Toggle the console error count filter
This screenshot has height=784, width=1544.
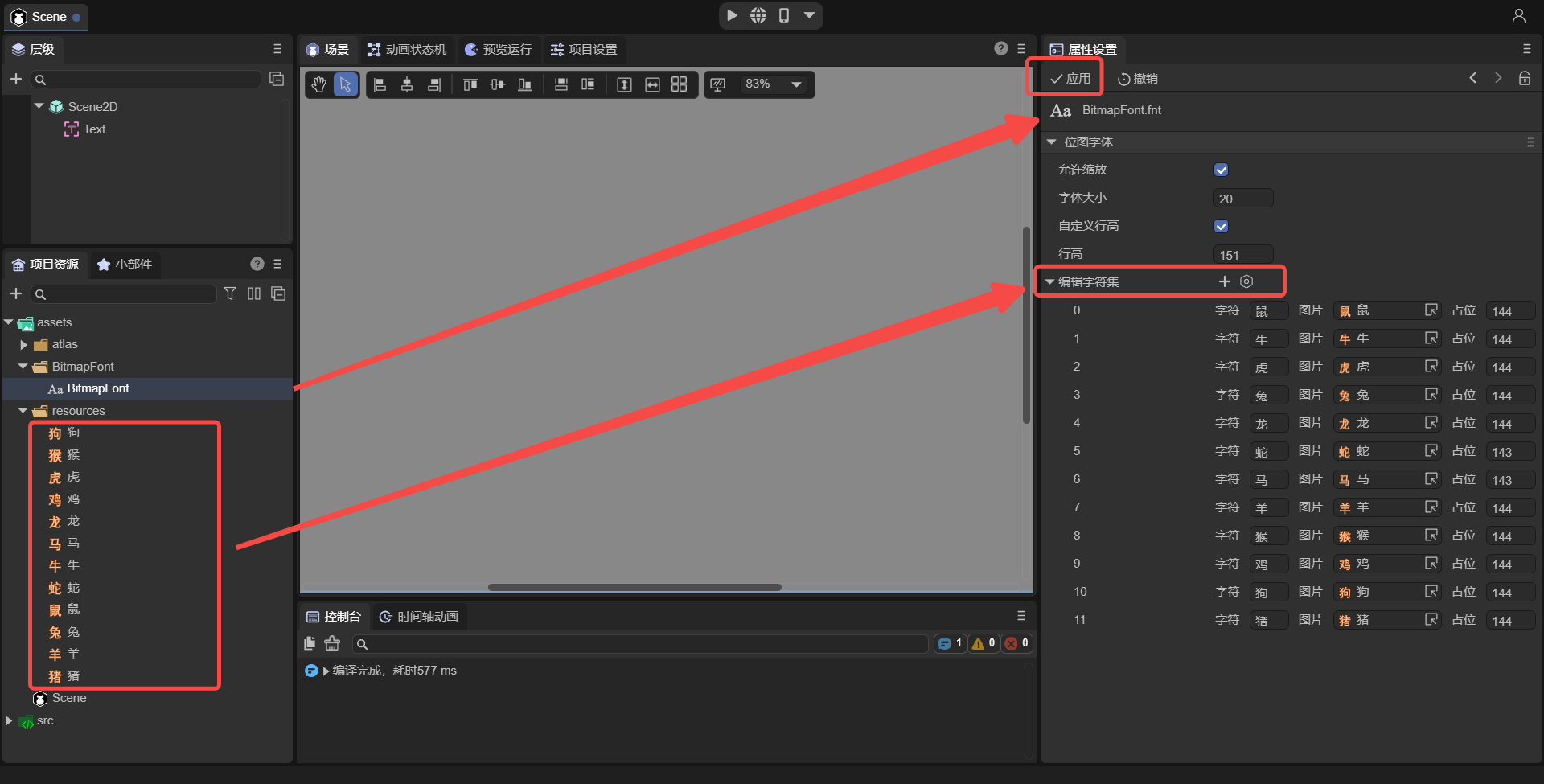pyautogui.click(x=1016, y=643)
